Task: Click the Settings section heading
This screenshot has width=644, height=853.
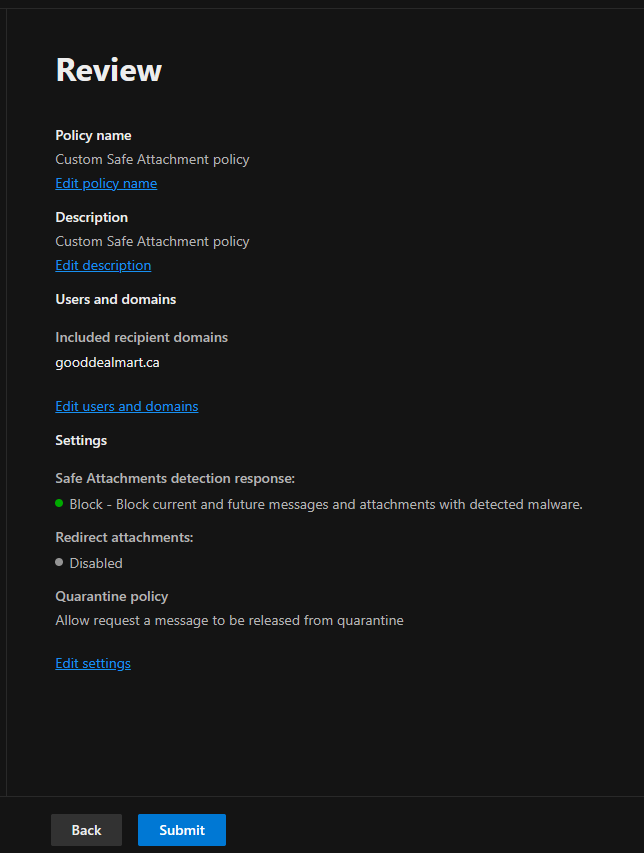Action: coord(81,441)
